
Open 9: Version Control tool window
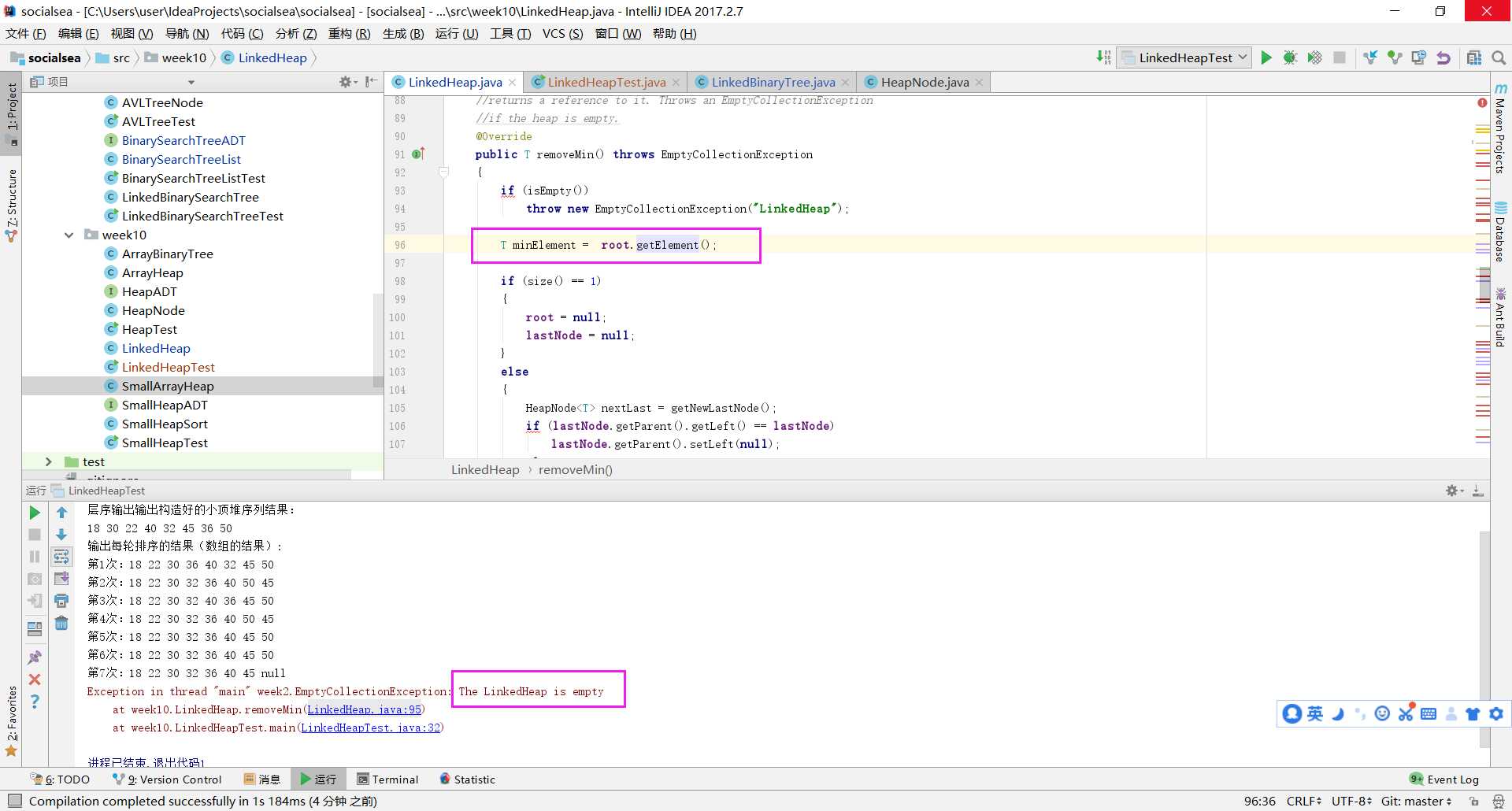[167, 780]
